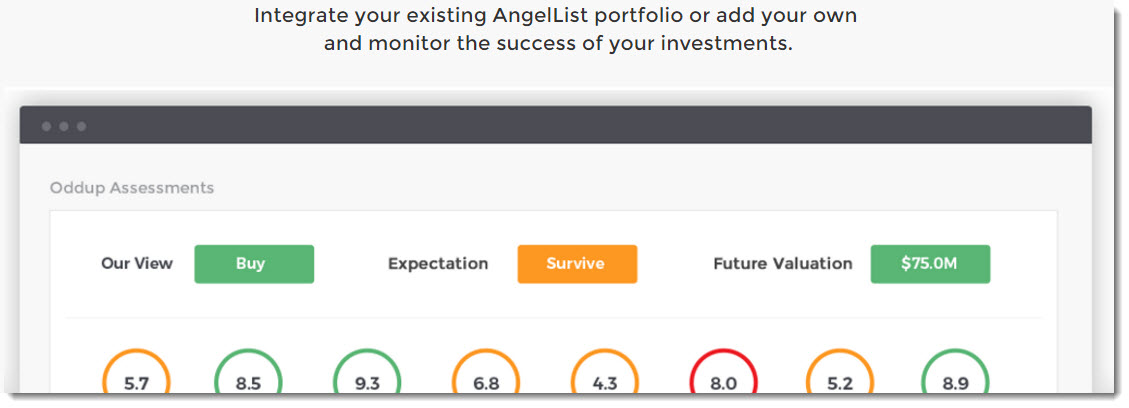Screen dimensions: 1129x408
Task: Select the $75.0M valuation button
Action: pos(930,264)
